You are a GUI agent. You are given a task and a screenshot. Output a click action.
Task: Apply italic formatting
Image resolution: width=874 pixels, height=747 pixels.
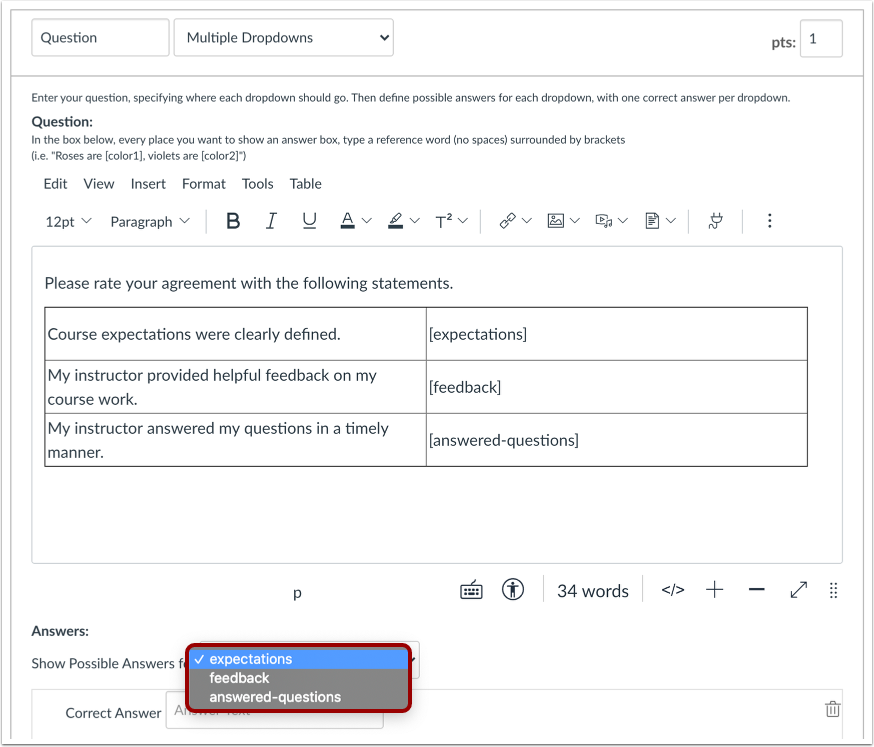click(271, 221)
